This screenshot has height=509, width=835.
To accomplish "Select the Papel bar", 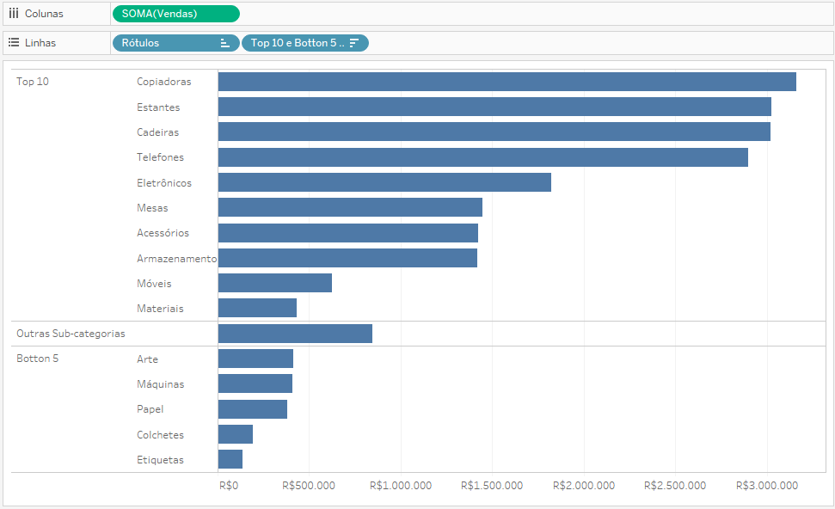I will 252,409.
